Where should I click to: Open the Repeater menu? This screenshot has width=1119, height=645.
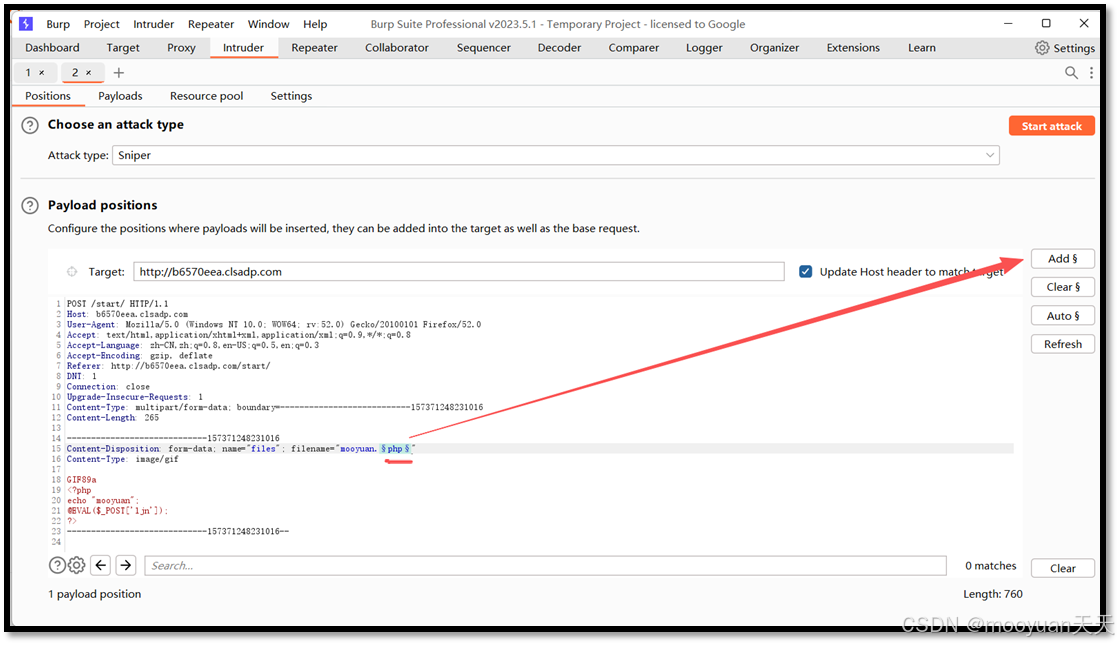point(211,24)
